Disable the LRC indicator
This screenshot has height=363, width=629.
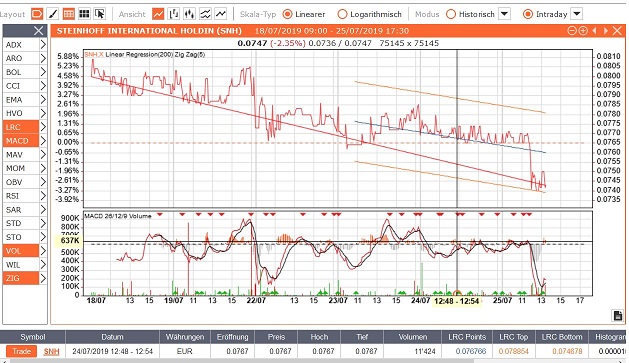click(21, 127)
